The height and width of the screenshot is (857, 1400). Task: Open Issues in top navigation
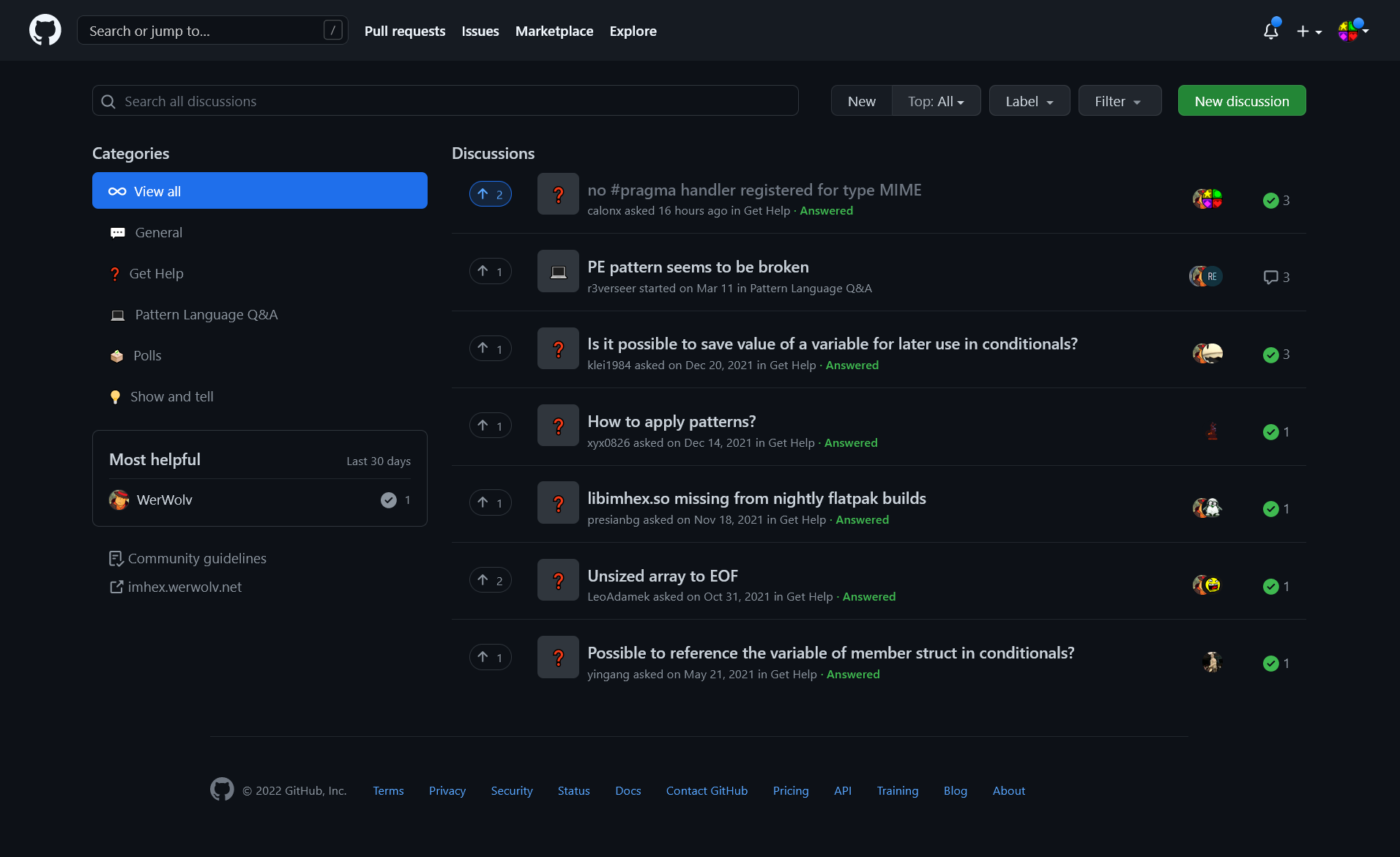[x=480, y=31]
